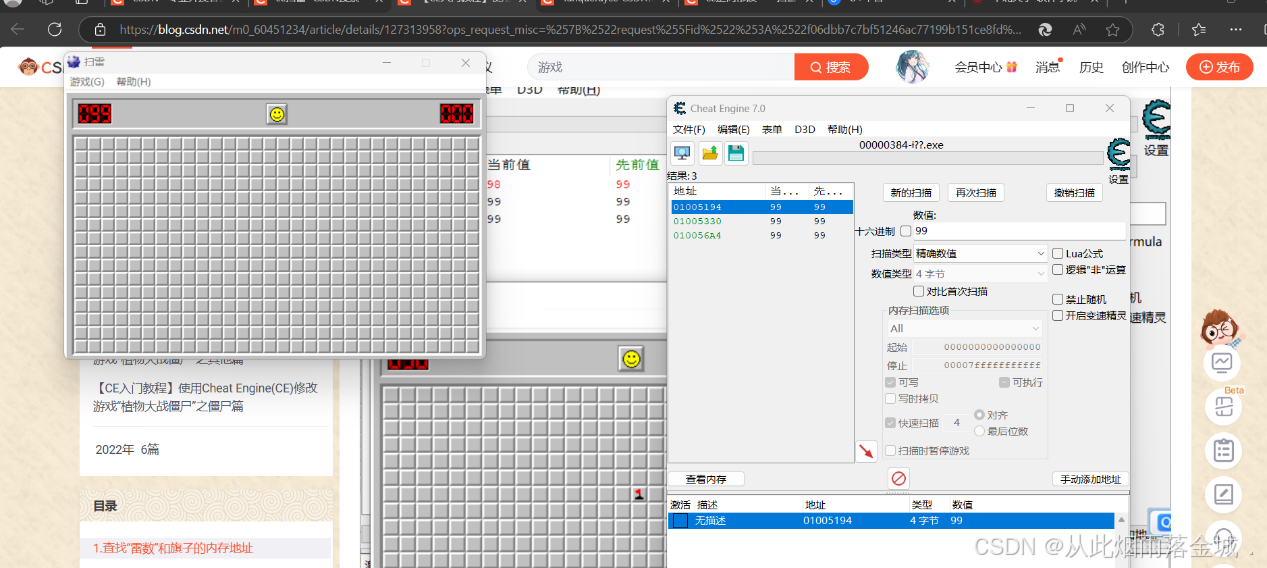Viewport: 1267px width, 568px height.
Task: Open the D3D menu in Cheat Engine
Action: coord(805,129)
